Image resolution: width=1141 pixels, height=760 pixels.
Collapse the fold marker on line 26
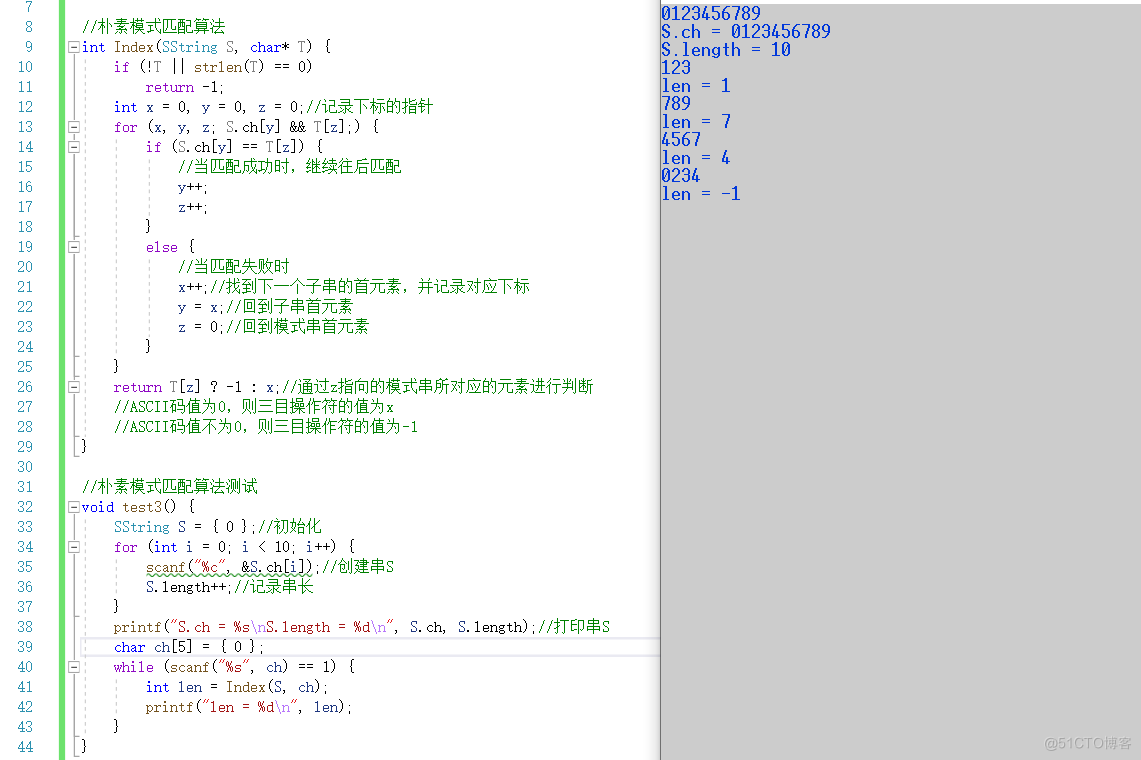tap(73, 387)
